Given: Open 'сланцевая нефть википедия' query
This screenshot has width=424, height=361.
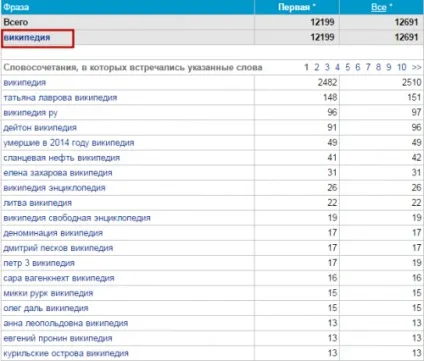Looking at the screenshot, I should [62, 158].
